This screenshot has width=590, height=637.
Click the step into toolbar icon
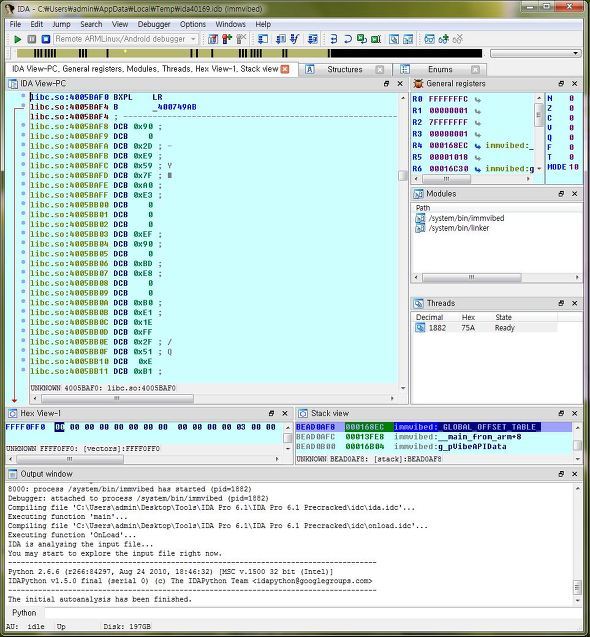(263, 39)
